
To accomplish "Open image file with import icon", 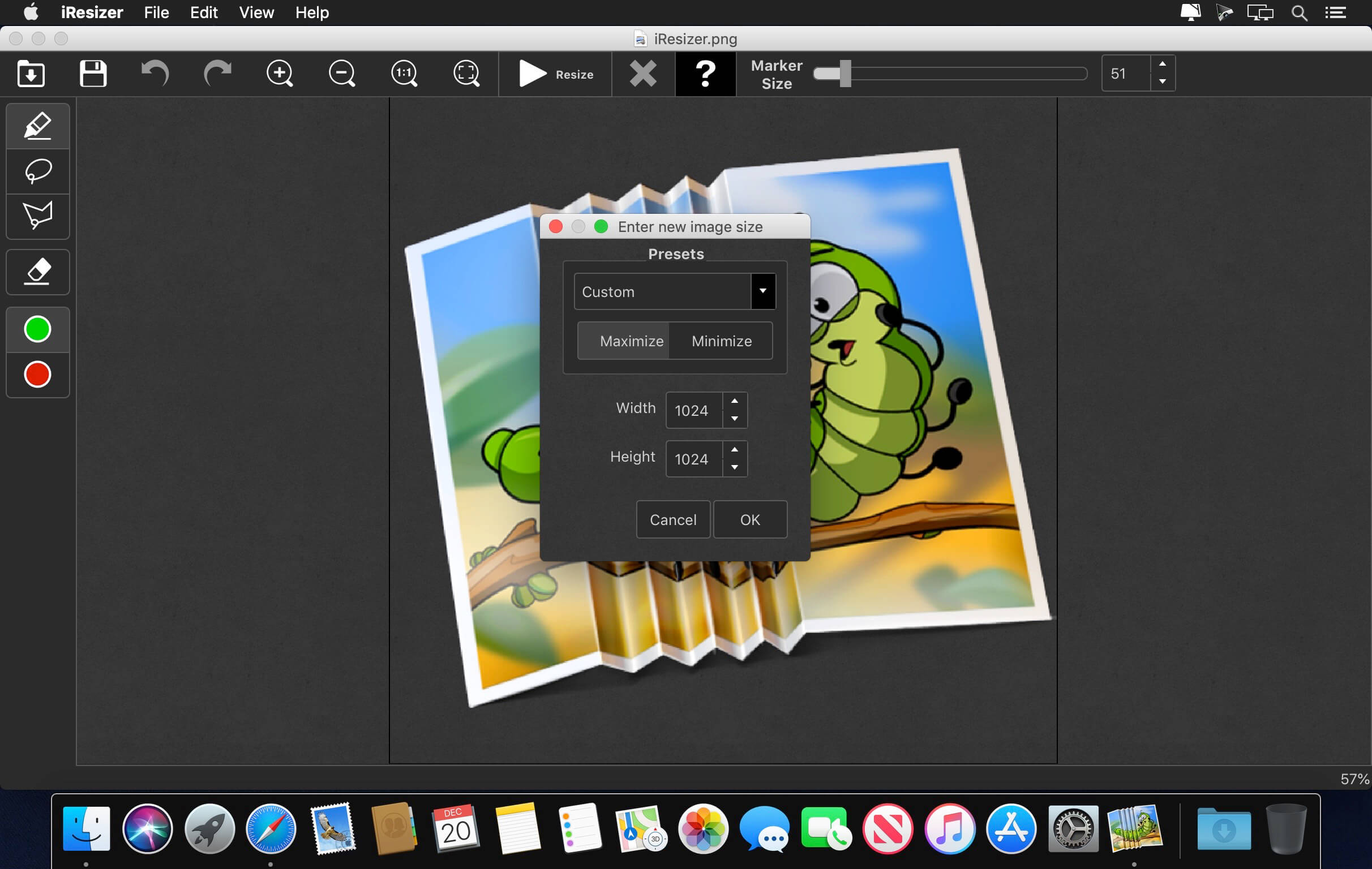I will tap(31, 74).
